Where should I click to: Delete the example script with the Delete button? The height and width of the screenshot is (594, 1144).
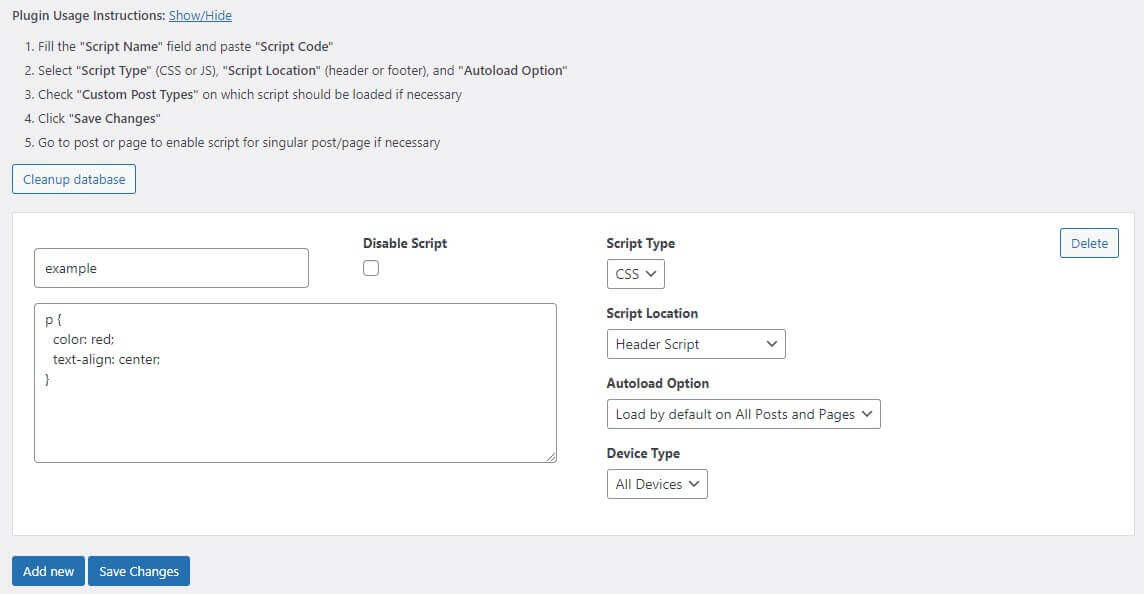click(x=1089, y=243)
